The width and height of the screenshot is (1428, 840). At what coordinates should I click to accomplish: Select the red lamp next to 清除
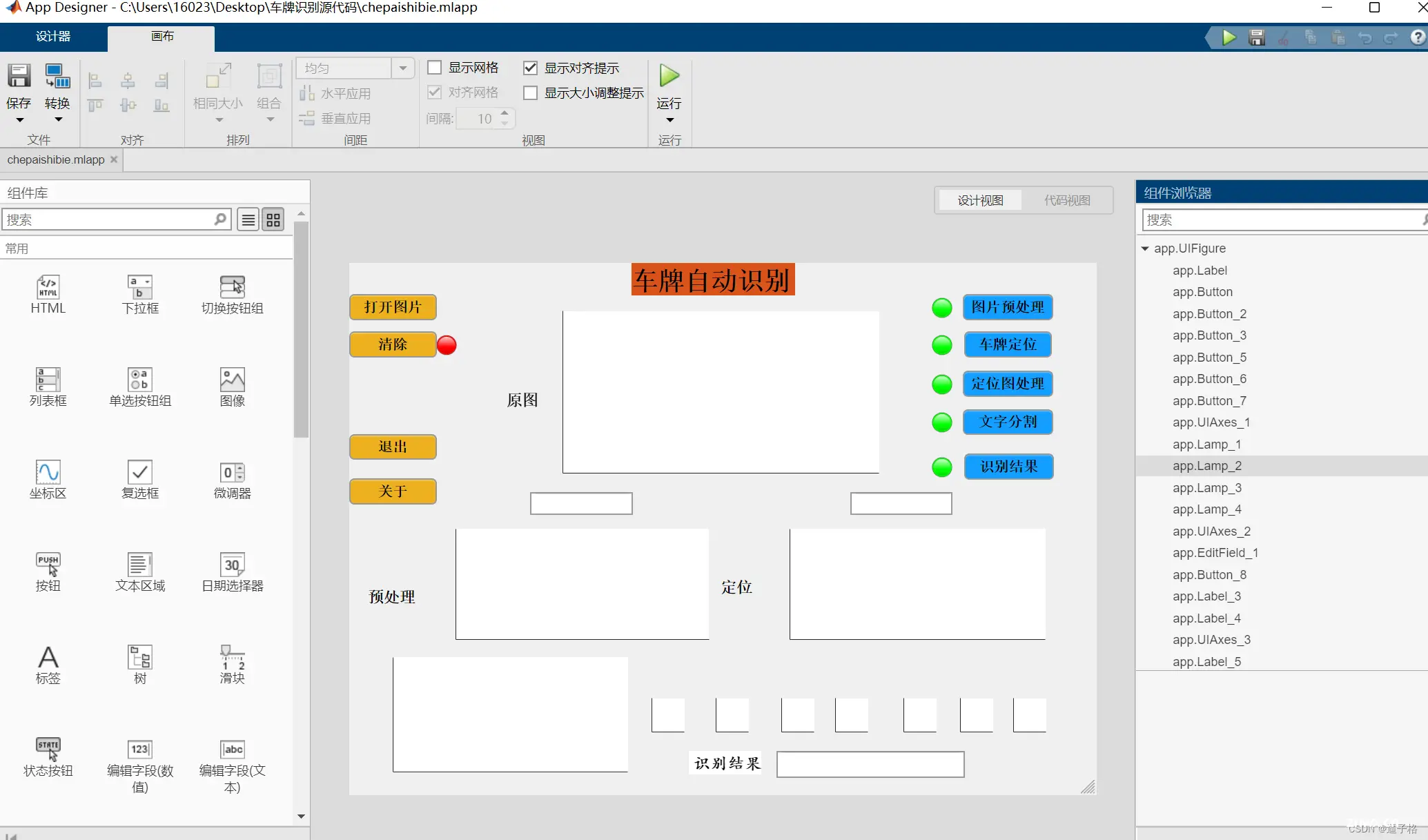447,345
